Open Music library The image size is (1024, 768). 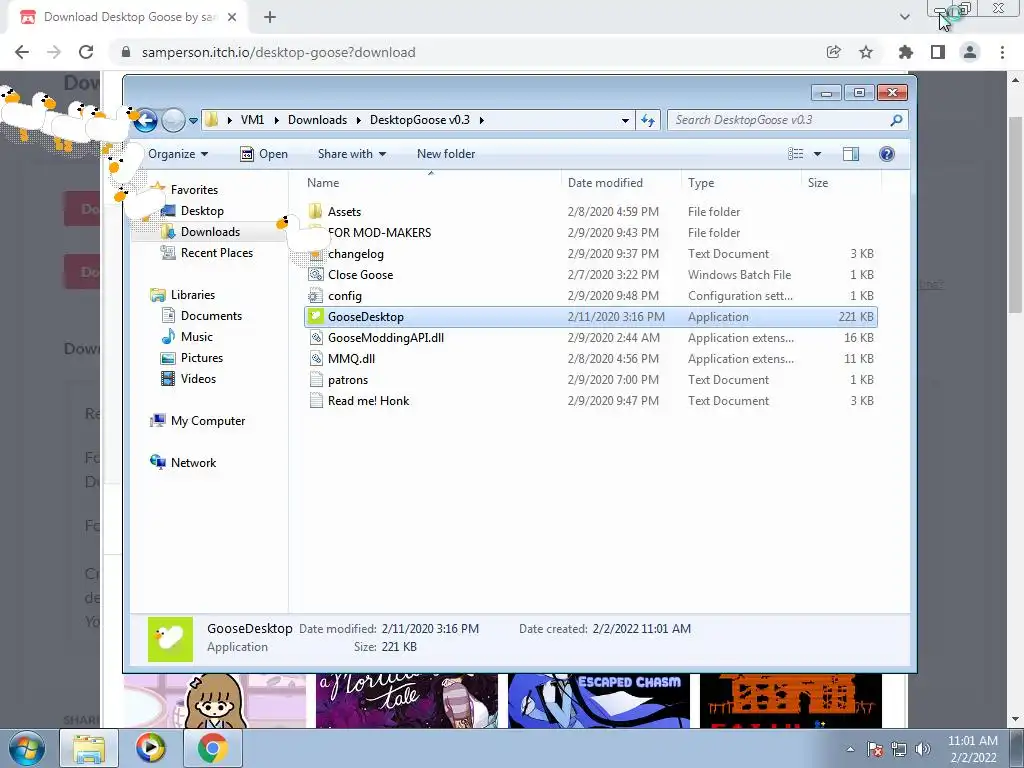pos(197,336)
